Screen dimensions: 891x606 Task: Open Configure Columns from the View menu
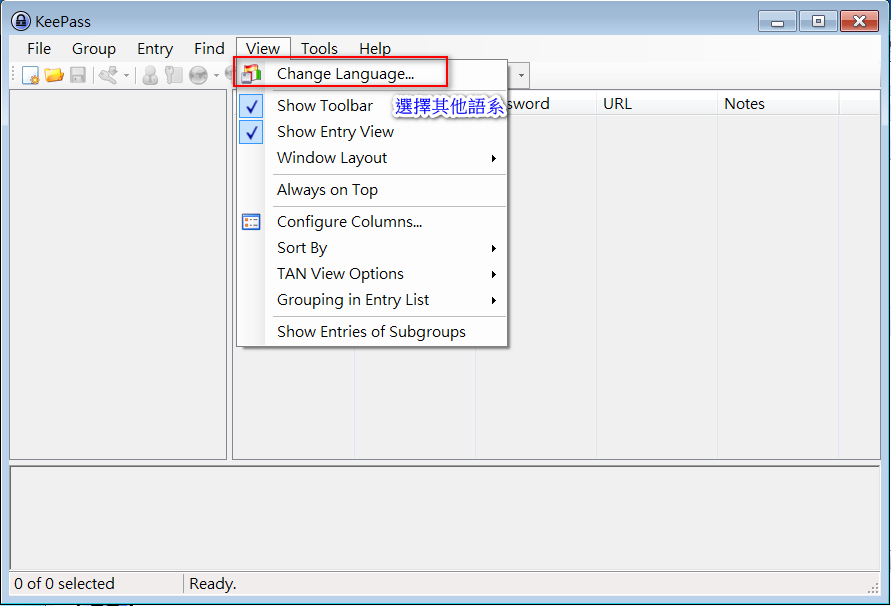pos(371,222)
